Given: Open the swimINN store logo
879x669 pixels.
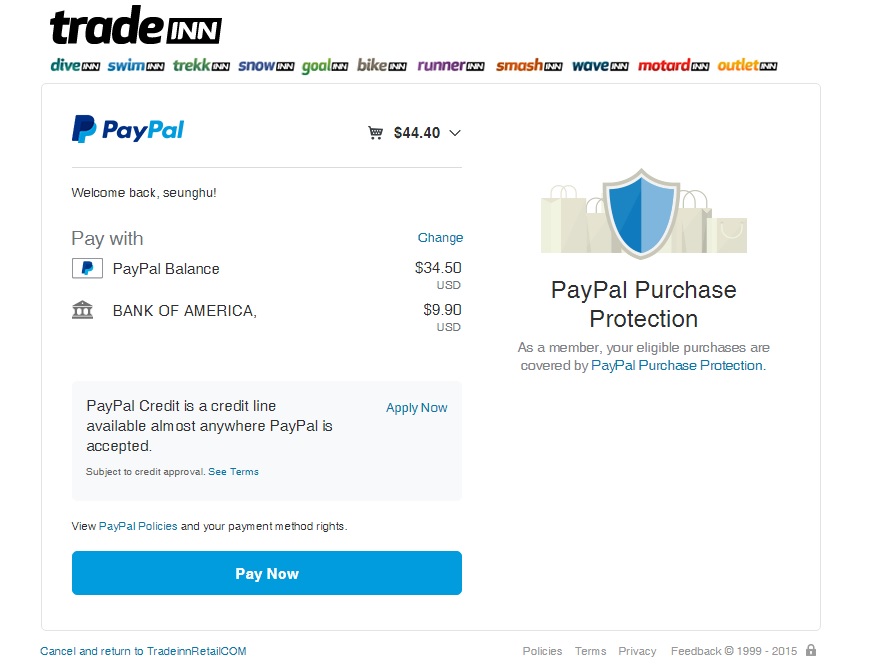Looking at the screenshot, I should pyautogui.click(x=136, y=66).
